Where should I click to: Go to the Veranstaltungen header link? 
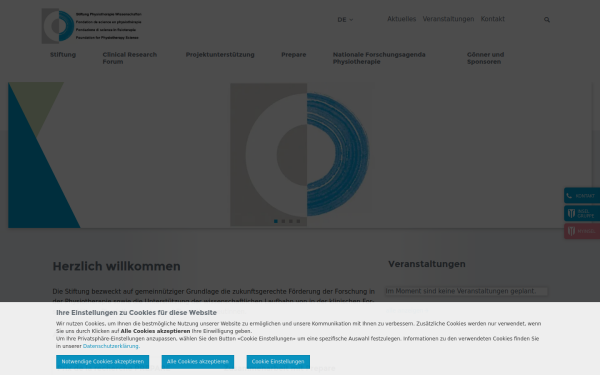(x=448, y=19)
